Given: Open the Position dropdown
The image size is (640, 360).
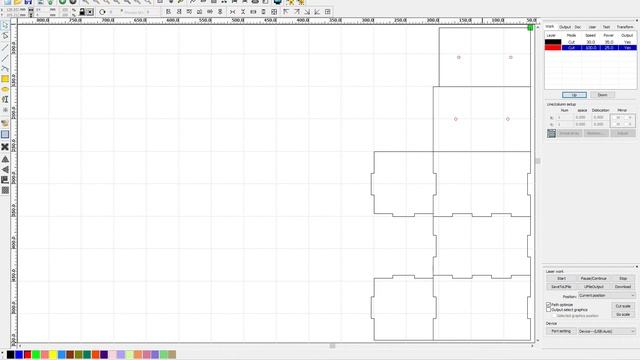Looking at the screenshot, I should (x=607, y=296).
